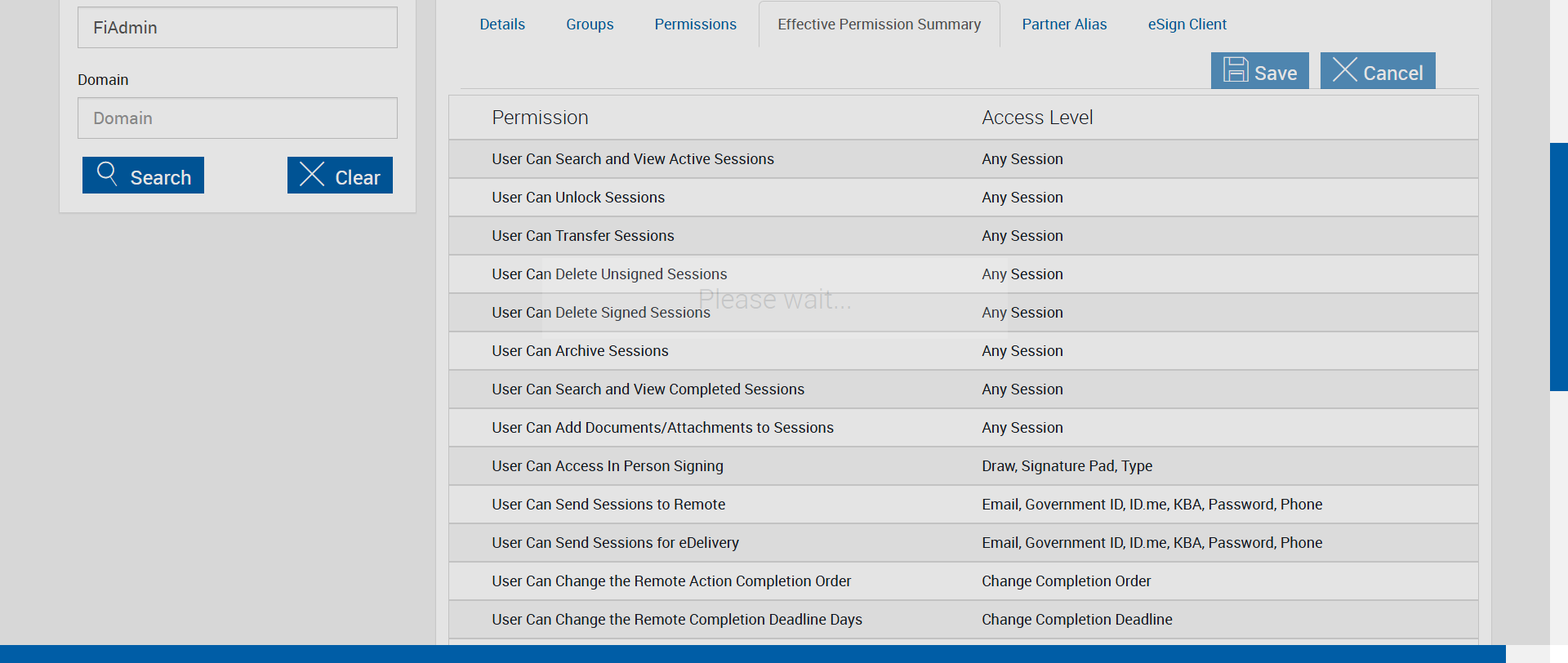Switch to the eSign Client tab
The width and height of the screenshot is (1568, 663).
[x=1187, y=24]
